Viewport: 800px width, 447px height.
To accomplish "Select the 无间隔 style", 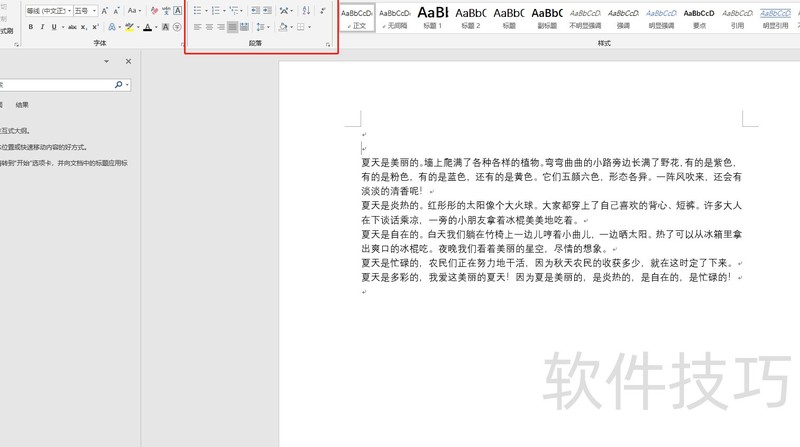I will (394, 18).
